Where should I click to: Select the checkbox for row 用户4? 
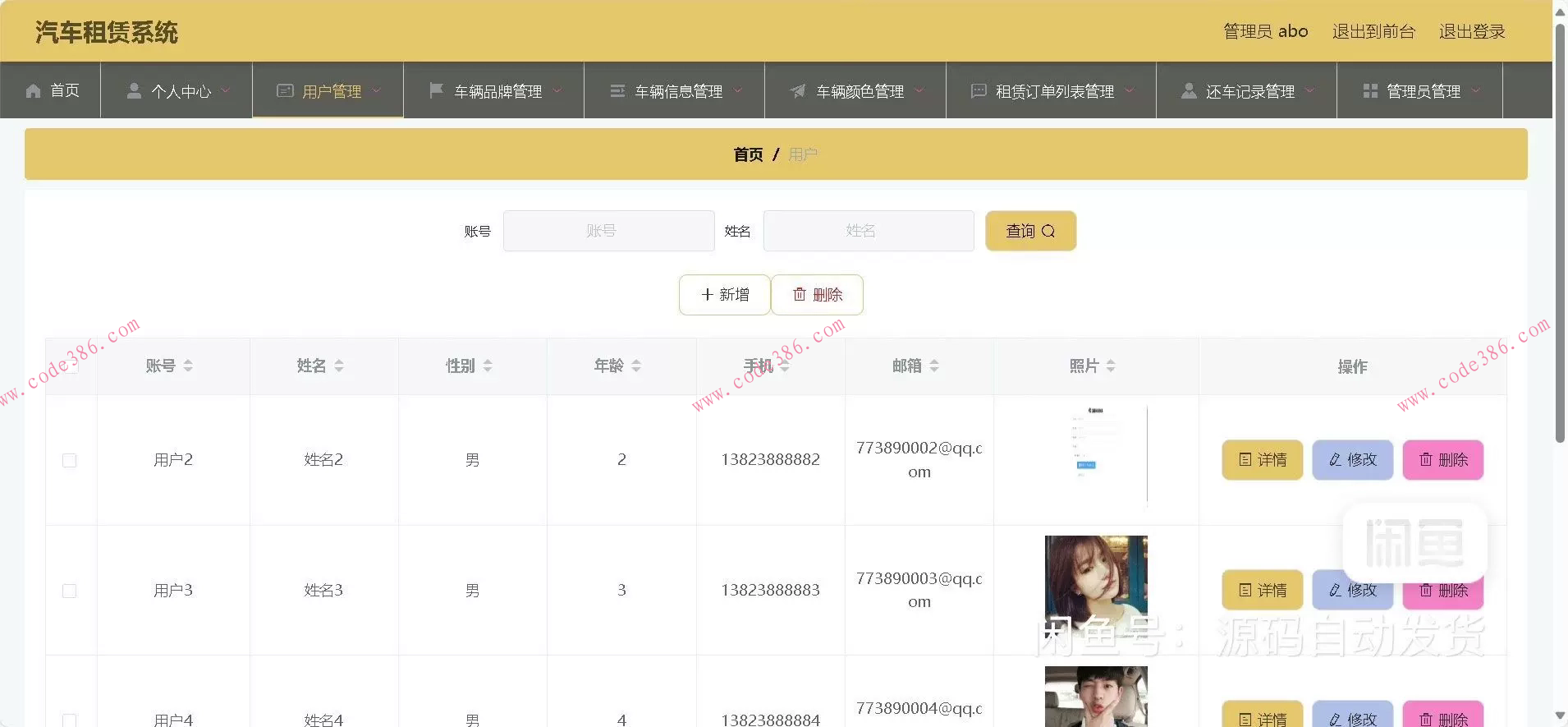[70, 720]
